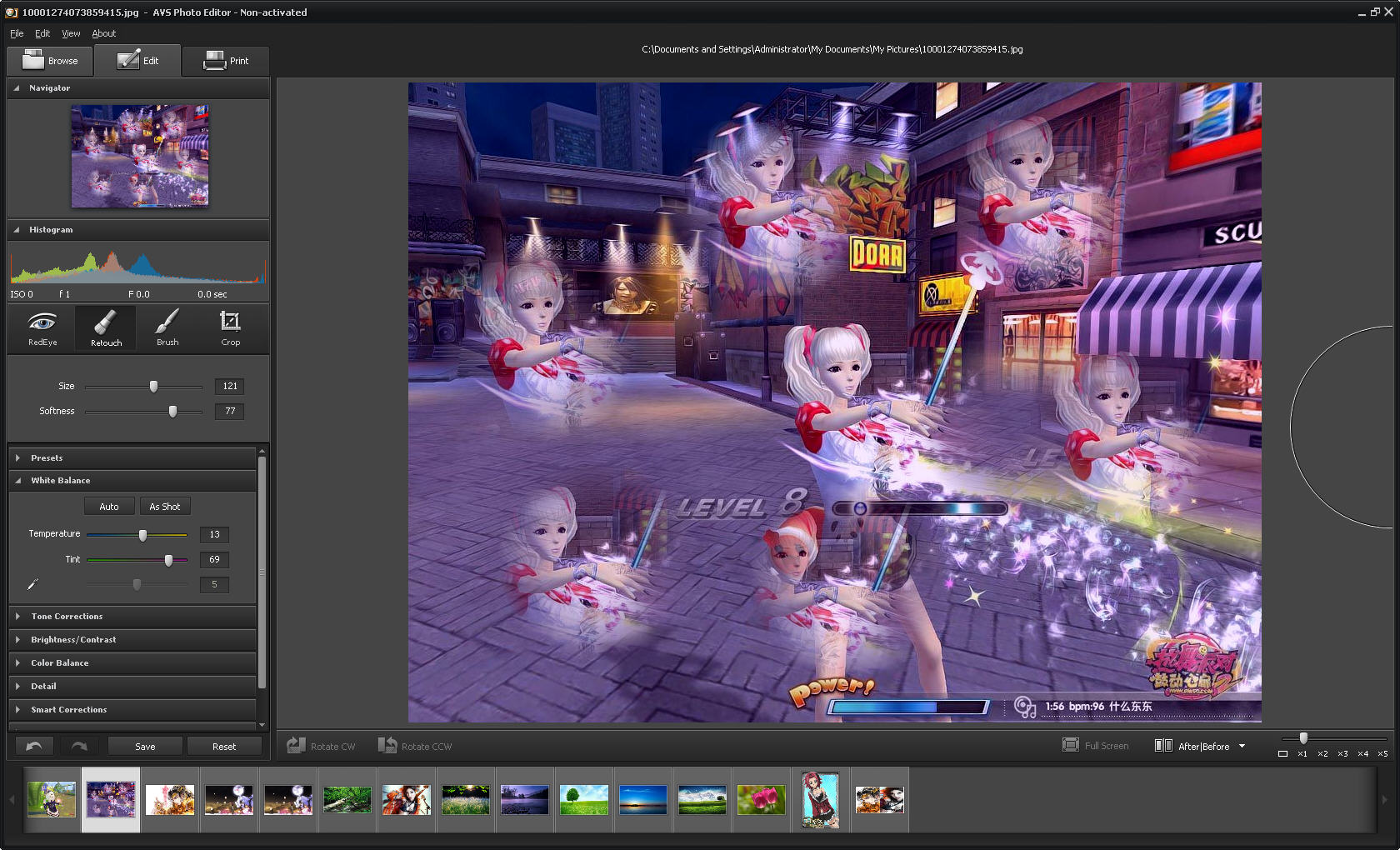1400x850 pixels.
Task: Select the green tree meadow thumbnail
Action: pyautogui.click(x=584, y=799)
